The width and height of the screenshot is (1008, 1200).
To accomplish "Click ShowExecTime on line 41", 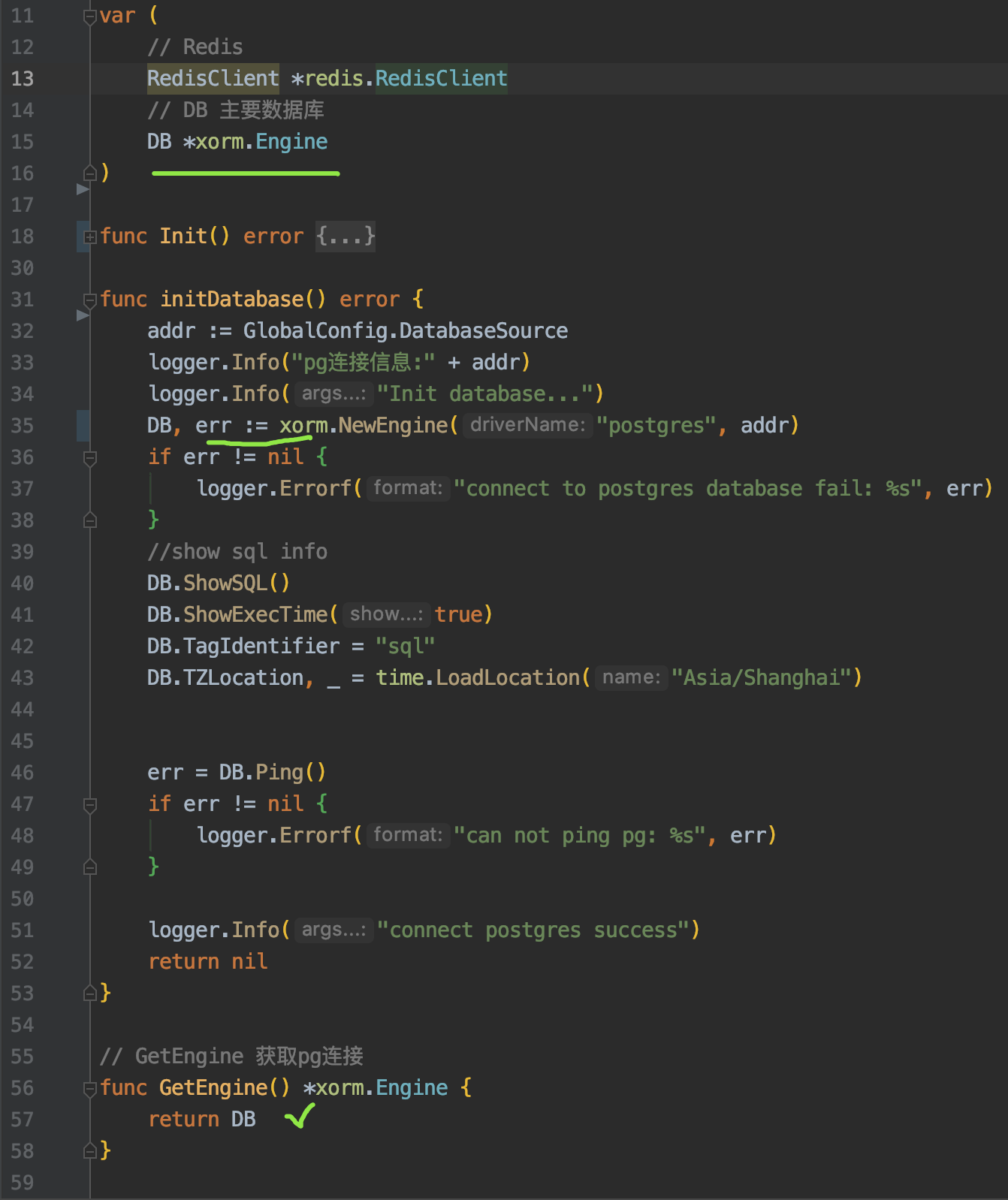I will tap(255, 615).
